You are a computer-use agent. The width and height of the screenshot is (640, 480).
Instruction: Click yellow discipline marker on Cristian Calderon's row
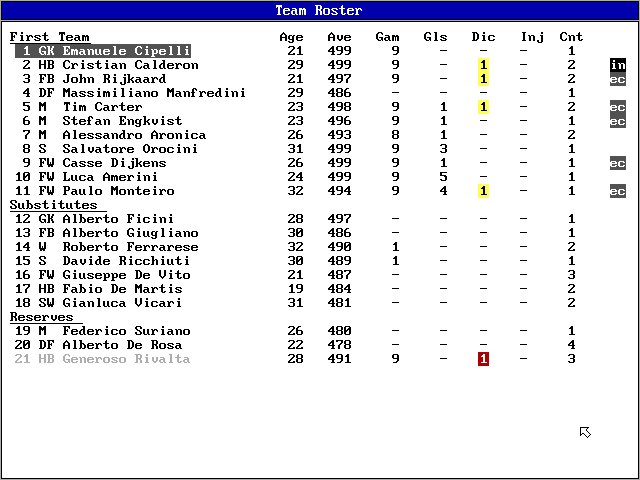[483, 65]
